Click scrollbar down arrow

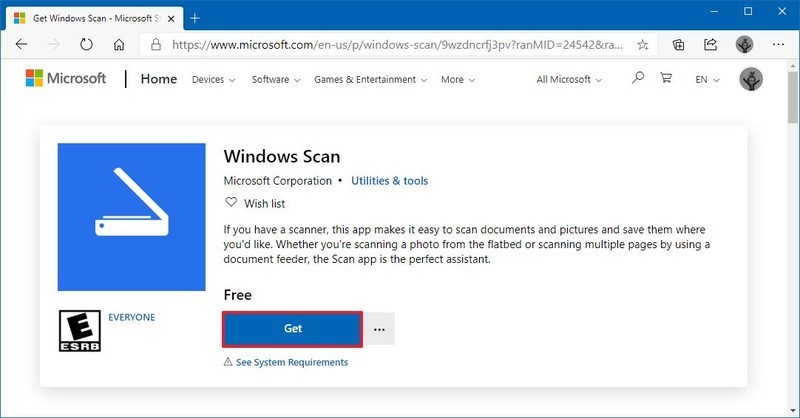(792, 411)
